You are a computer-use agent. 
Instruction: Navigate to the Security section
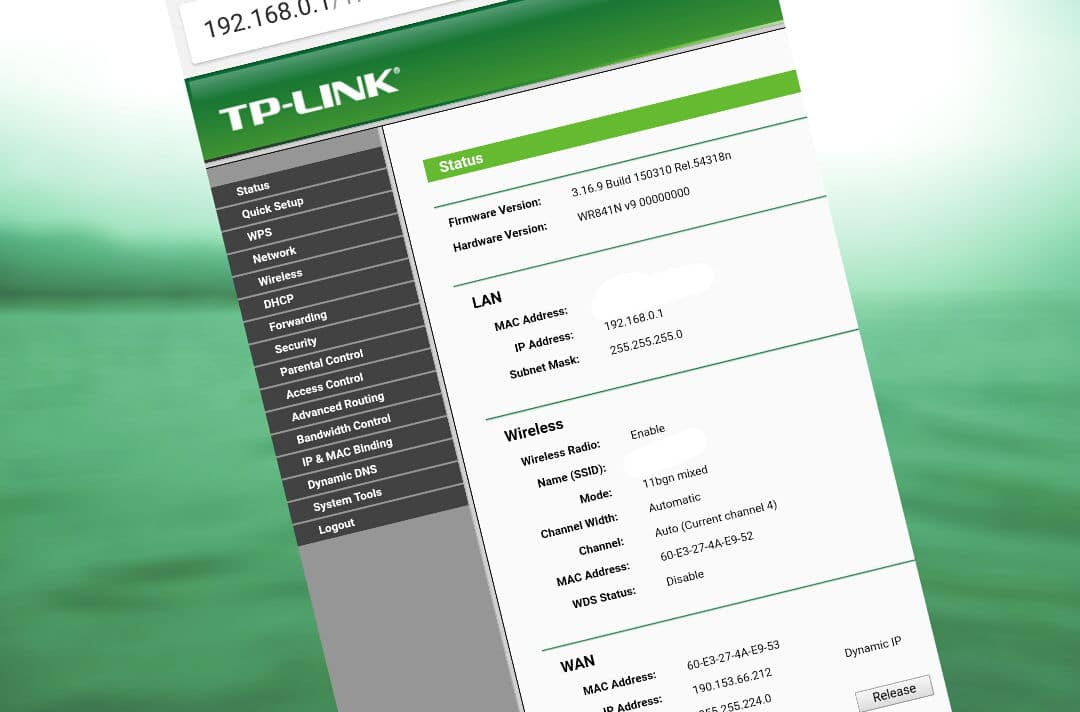pyautogui.click(x=296, y=345)
